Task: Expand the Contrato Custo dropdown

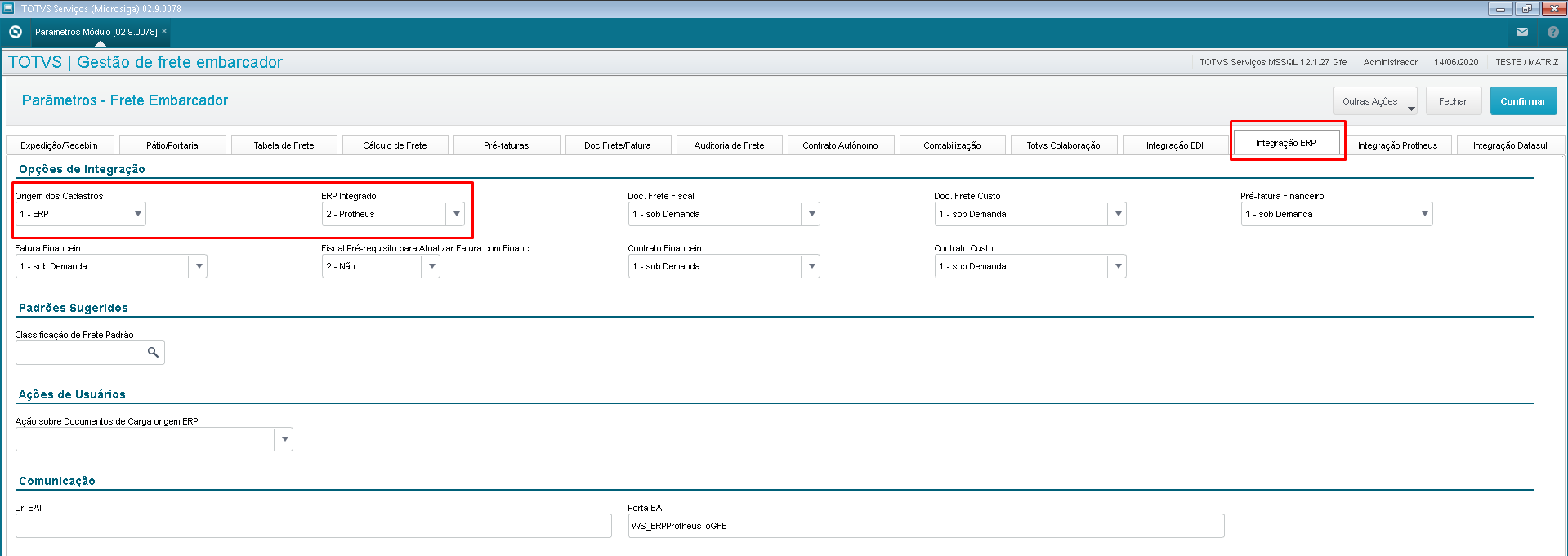Action: tap(1118, 266)
